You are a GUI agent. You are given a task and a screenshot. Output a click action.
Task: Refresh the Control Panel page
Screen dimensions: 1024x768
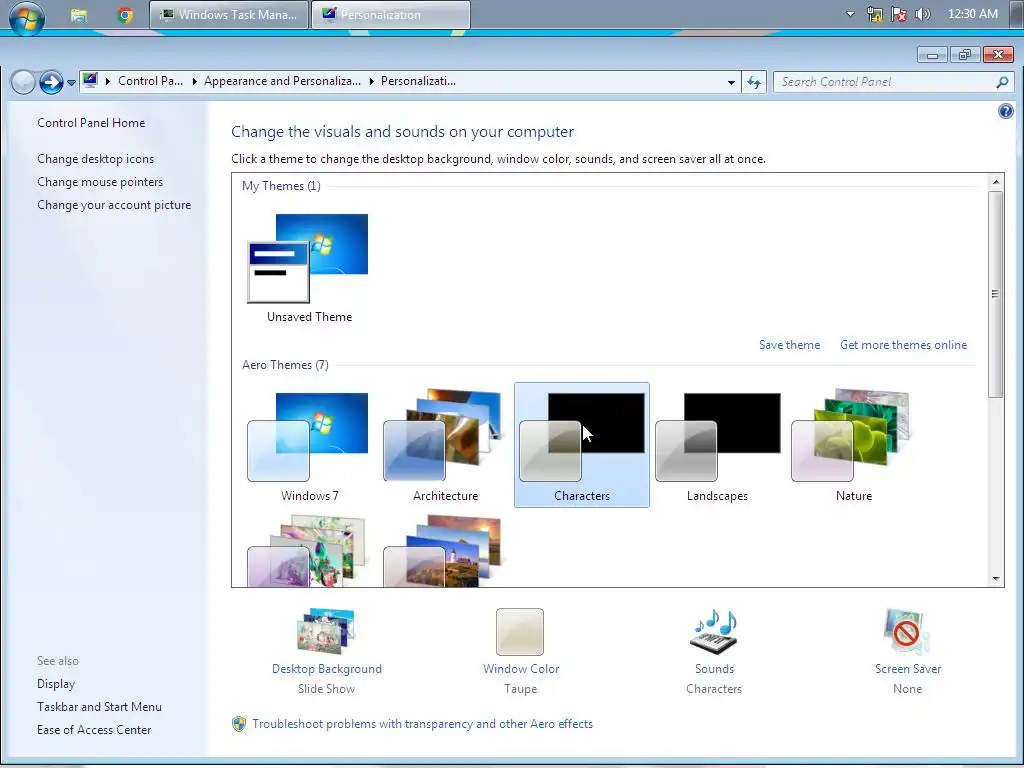(754, 82)
